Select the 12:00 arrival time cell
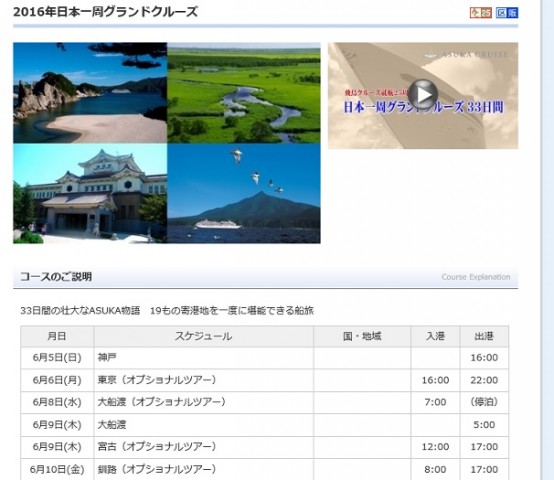The width and height of the screenshot is (554, 480). (x=435, y=447)
